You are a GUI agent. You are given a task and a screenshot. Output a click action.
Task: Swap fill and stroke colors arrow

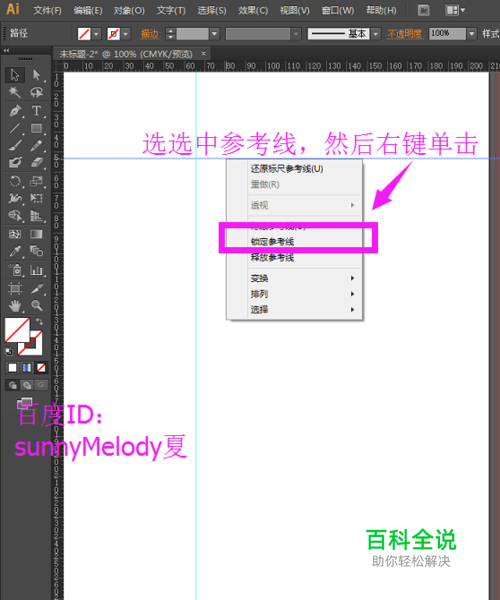point(39,321)
